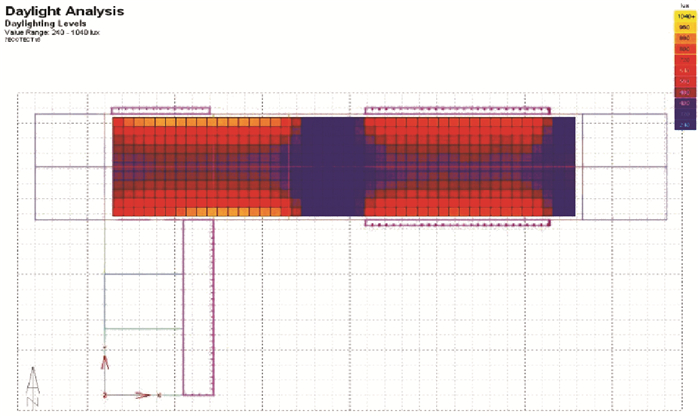This screenshot has height=418, width=700.
Task: Select the 800 lux legend swatch
Action: click(x=683, y=51)
